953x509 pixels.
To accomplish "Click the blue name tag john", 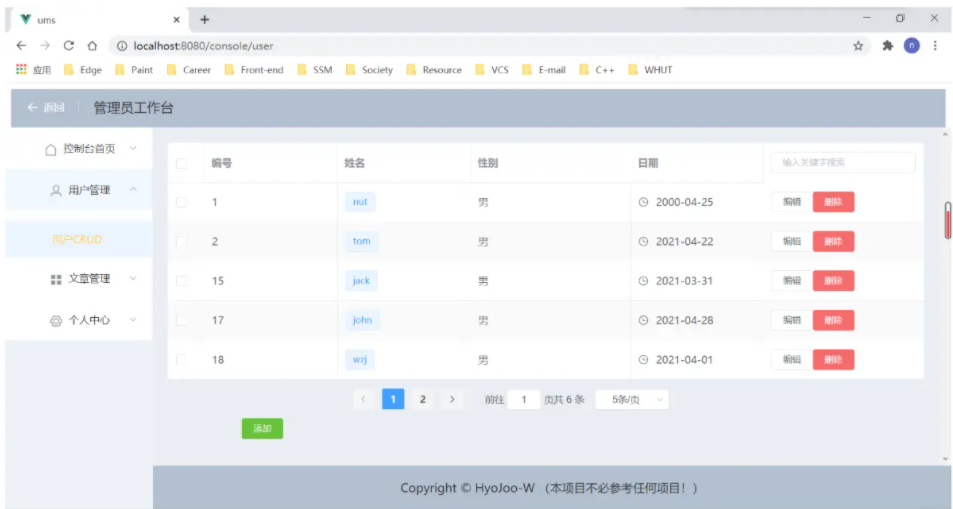I will (362, 320).
